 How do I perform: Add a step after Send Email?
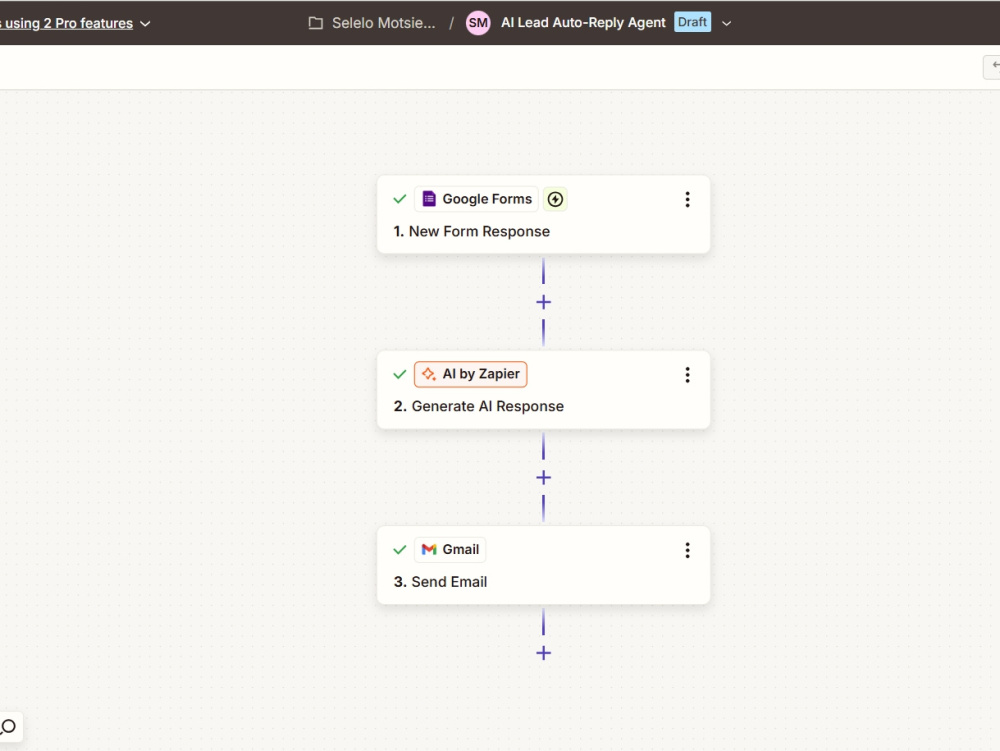(543, 653)
